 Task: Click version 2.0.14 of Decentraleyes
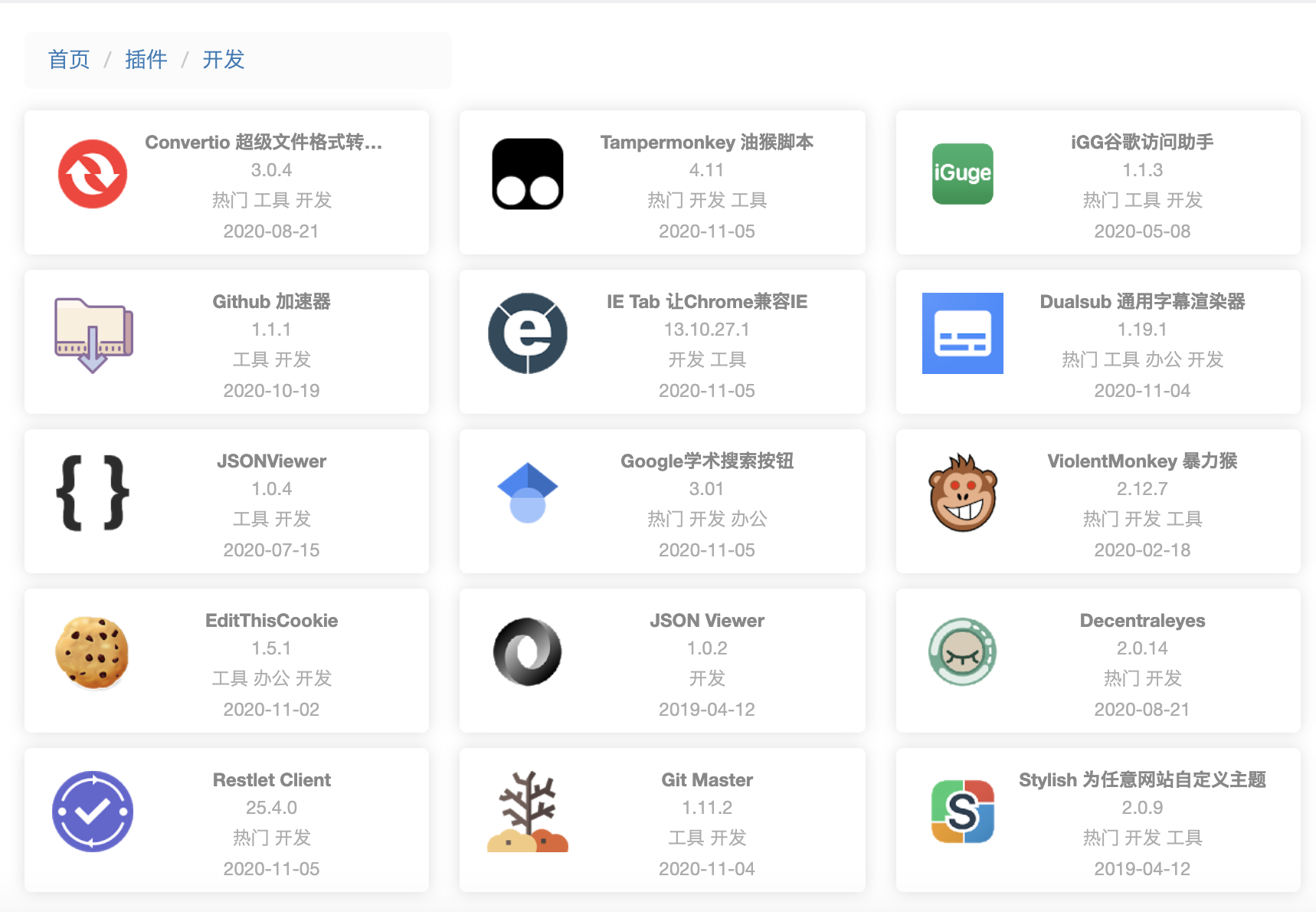1142,648
